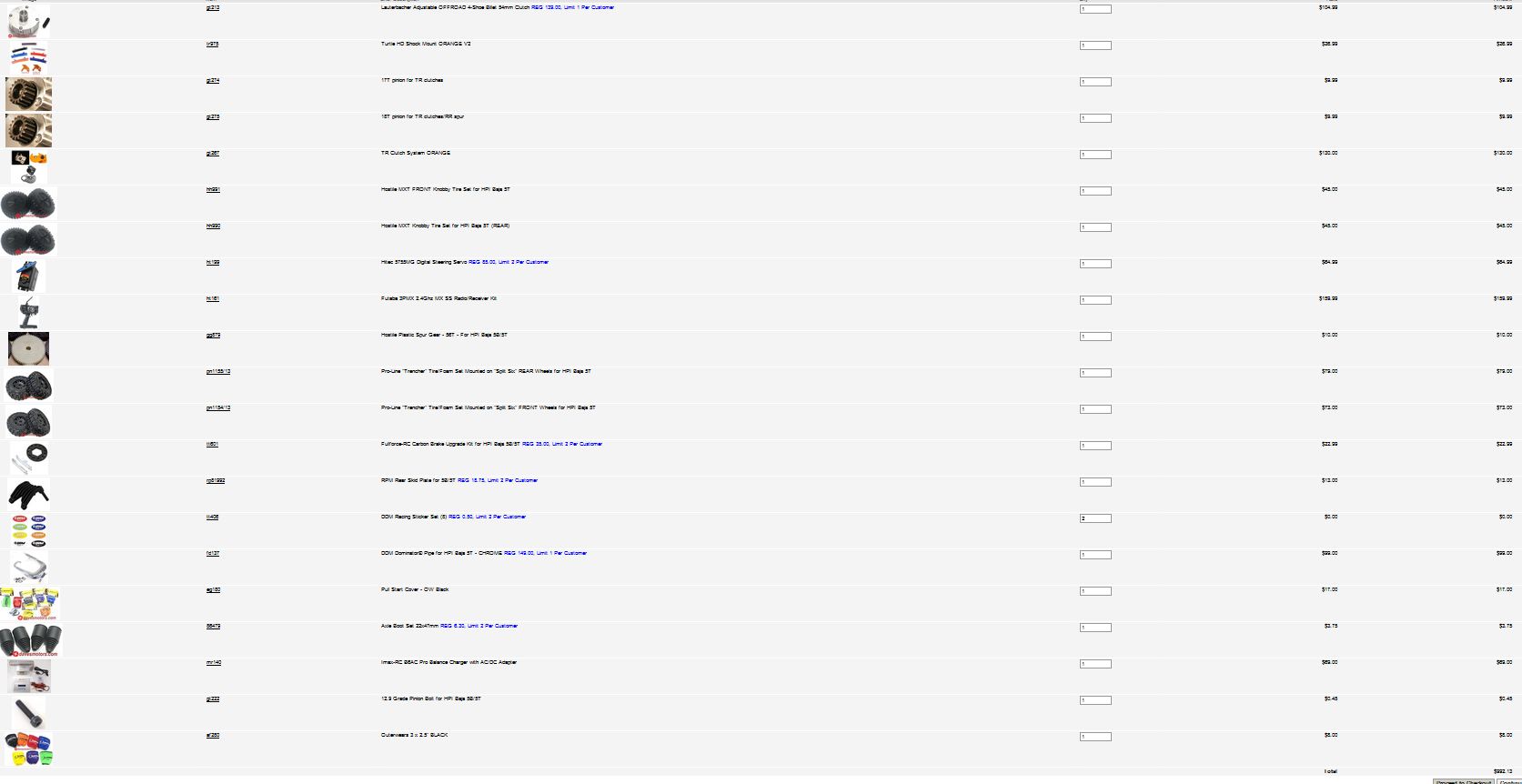
Task: Focus the quantity box for Lauterbacher clutch
Action: pyautogui.click(x=1095, y=9)
